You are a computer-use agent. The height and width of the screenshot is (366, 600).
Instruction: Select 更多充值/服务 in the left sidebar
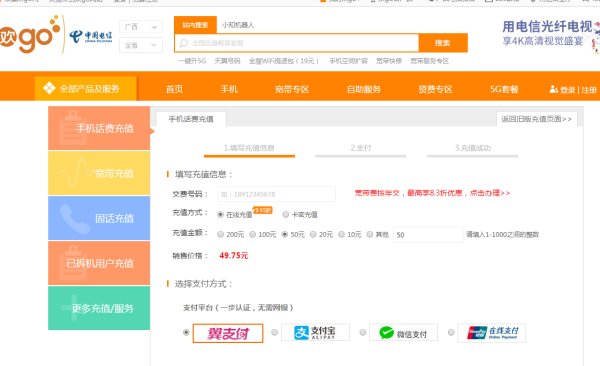pos(99,308)
